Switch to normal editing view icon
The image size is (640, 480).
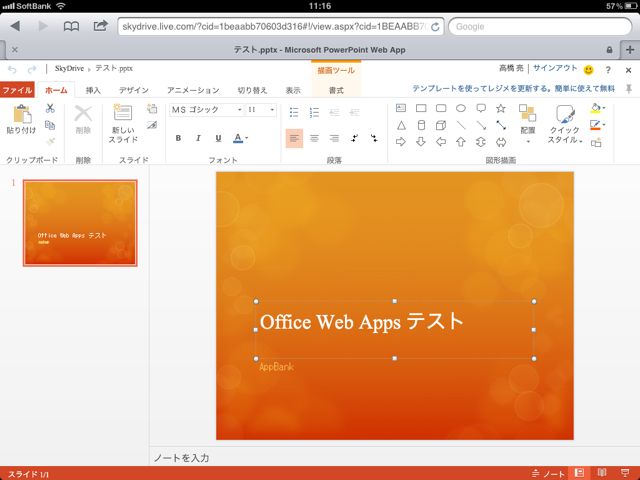pos(579,473)
